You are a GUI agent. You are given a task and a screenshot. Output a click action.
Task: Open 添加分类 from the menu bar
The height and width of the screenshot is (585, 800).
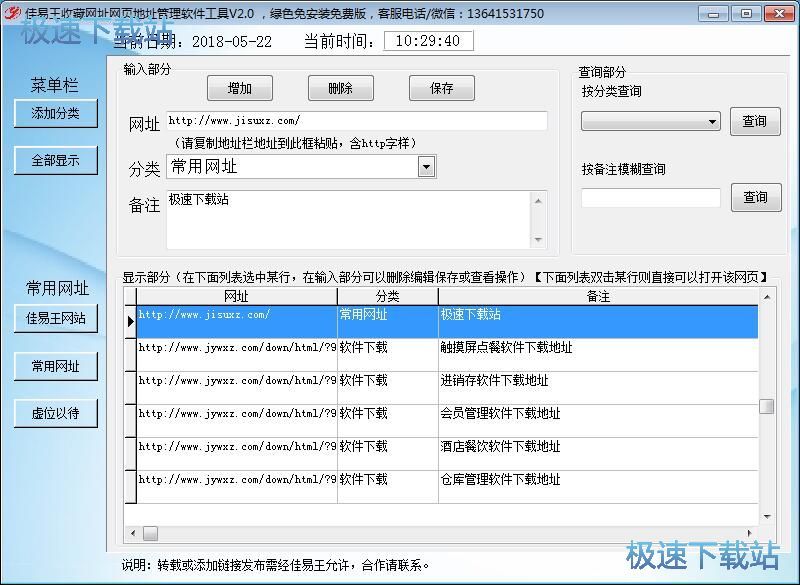tap(56, 113)
